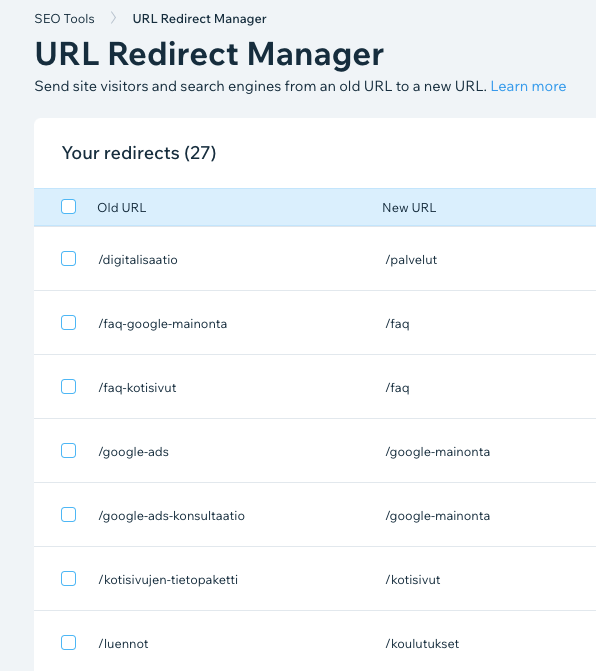Click the Your redirects (27) heading
596x671 pixels.
coord(139,153)
